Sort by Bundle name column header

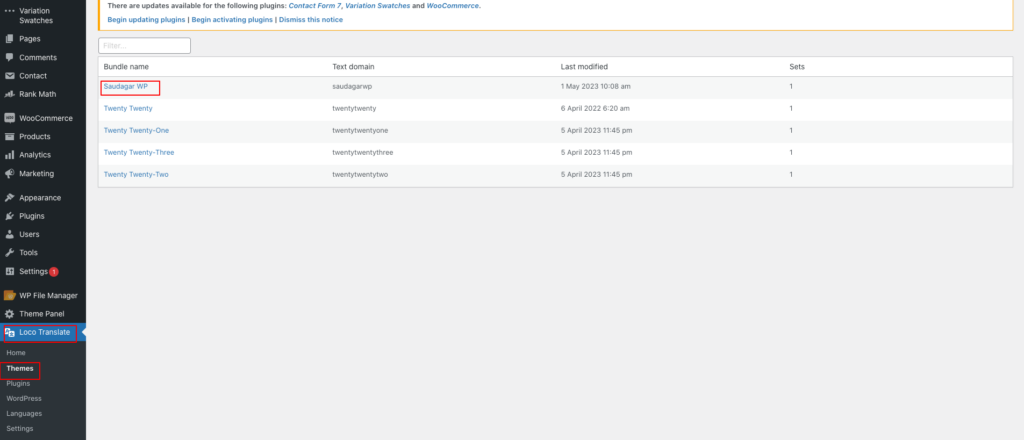pyautogui.click(x=126, y=67)
